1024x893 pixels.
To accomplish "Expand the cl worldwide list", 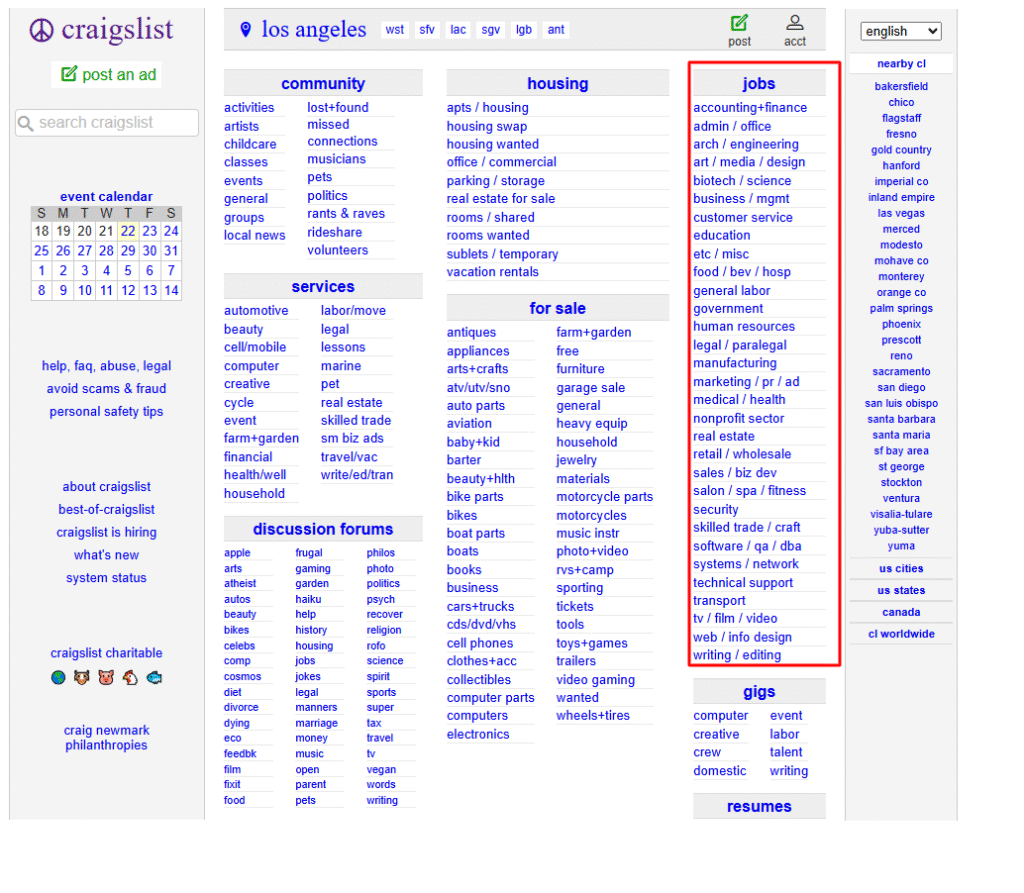I will coord(901,634).
